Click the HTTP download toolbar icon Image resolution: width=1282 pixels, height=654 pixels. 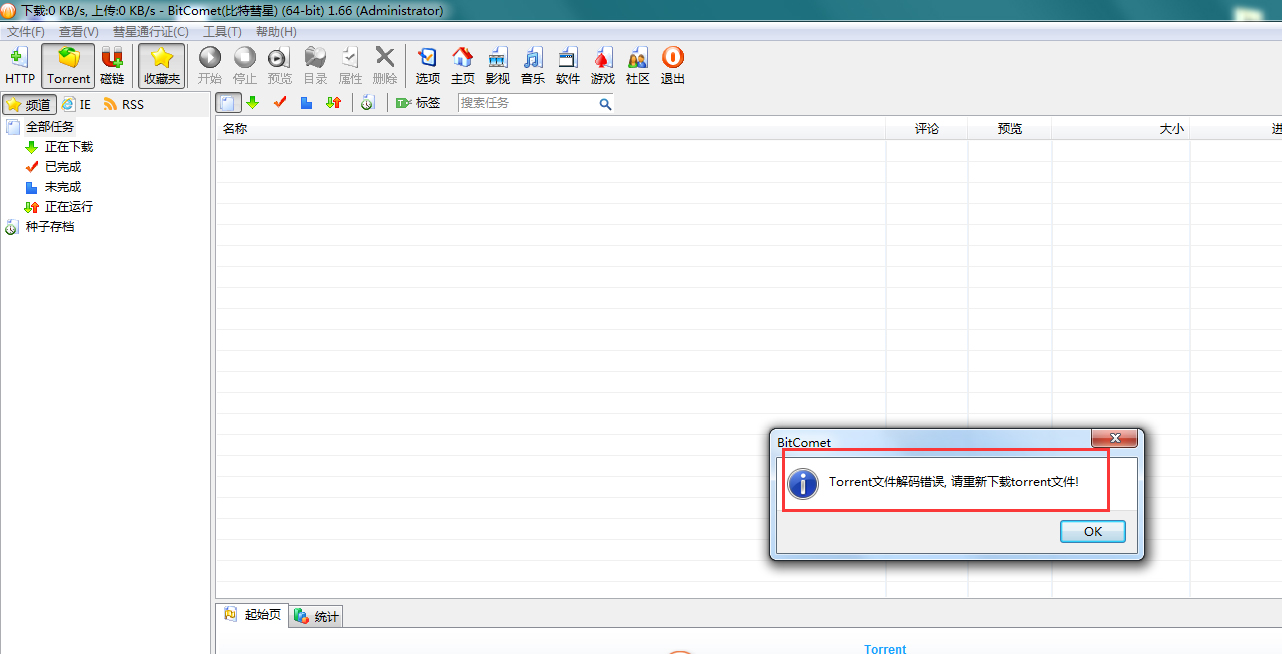click(x=20, y=65)
